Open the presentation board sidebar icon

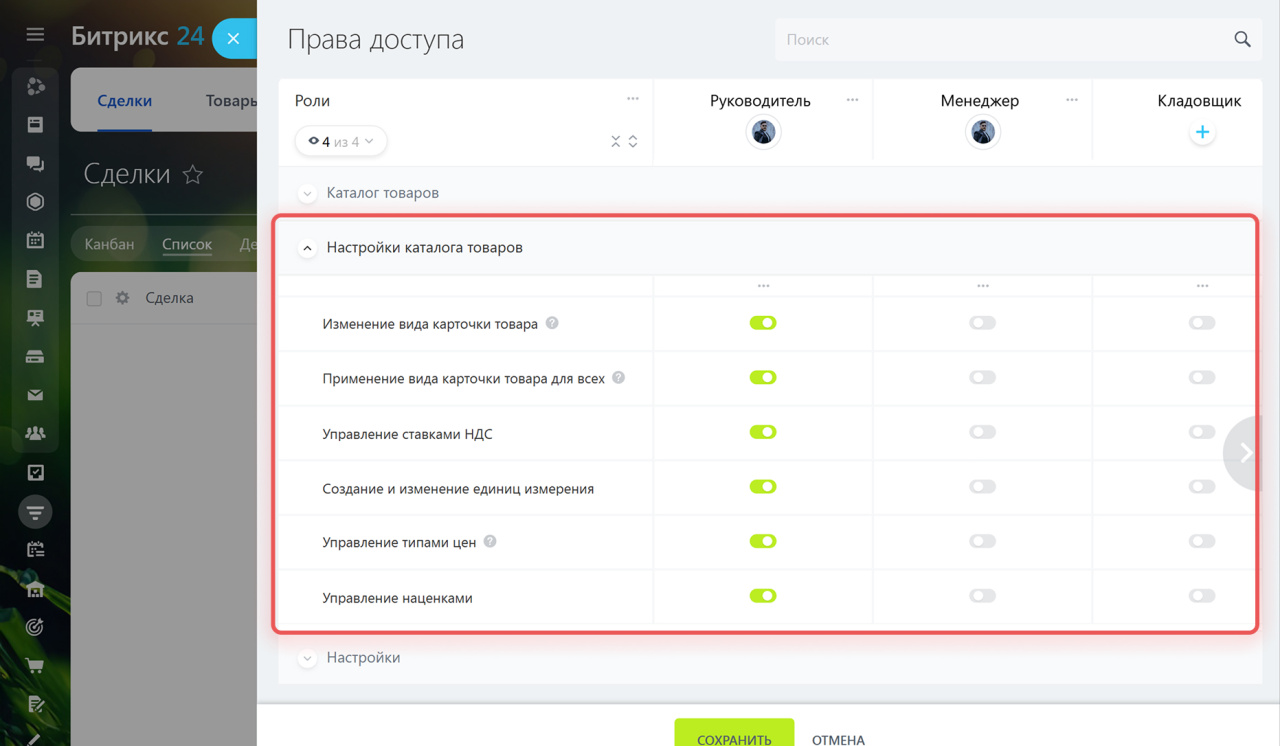pos(35,318)
